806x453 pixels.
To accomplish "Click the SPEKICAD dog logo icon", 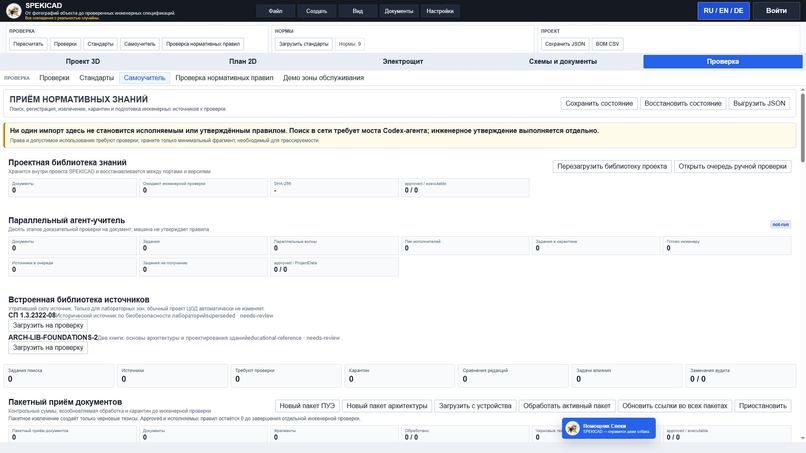I will pyautogui.click(x=13, y=10).
